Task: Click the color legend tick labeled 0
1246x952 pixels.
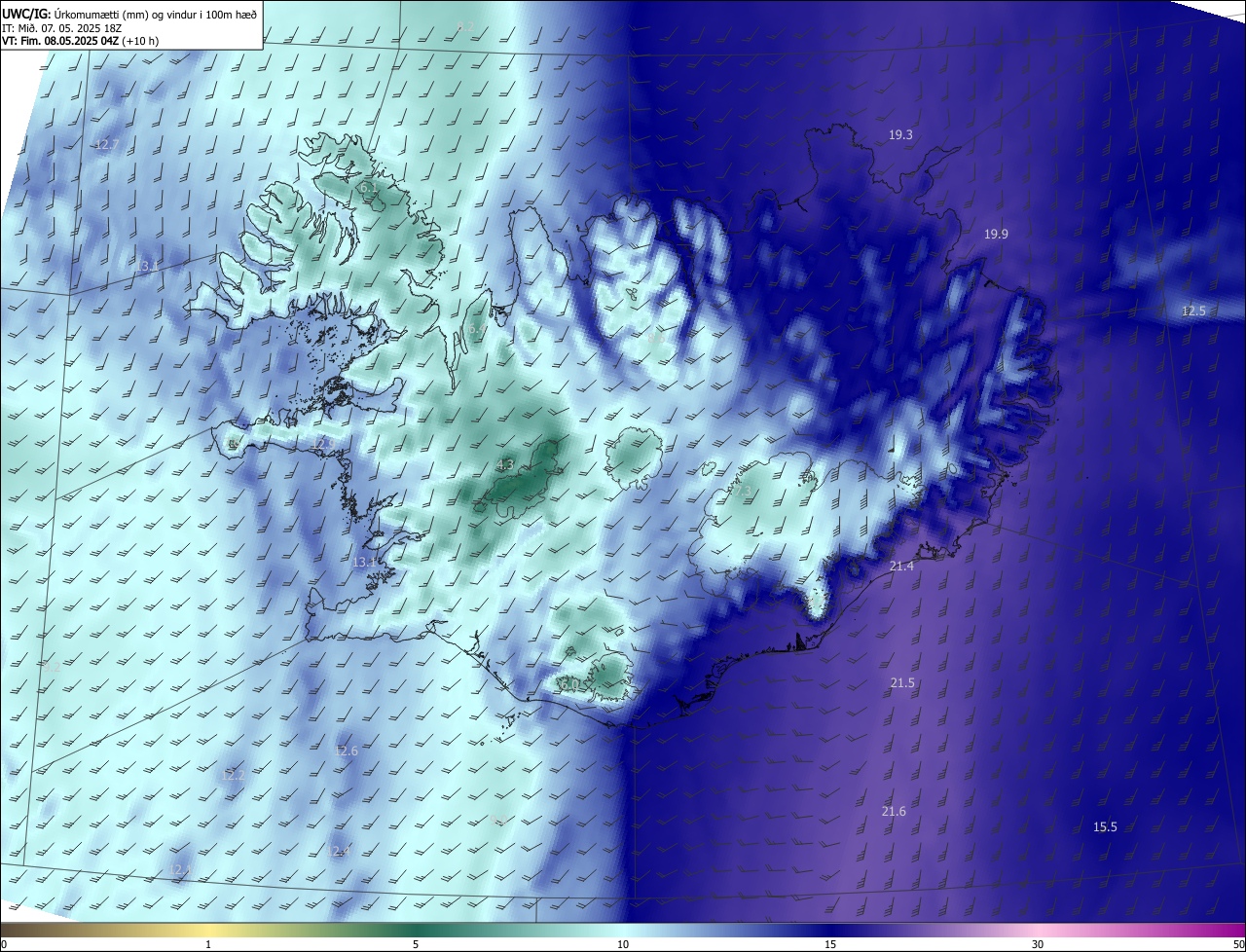Action: [4, 945]
